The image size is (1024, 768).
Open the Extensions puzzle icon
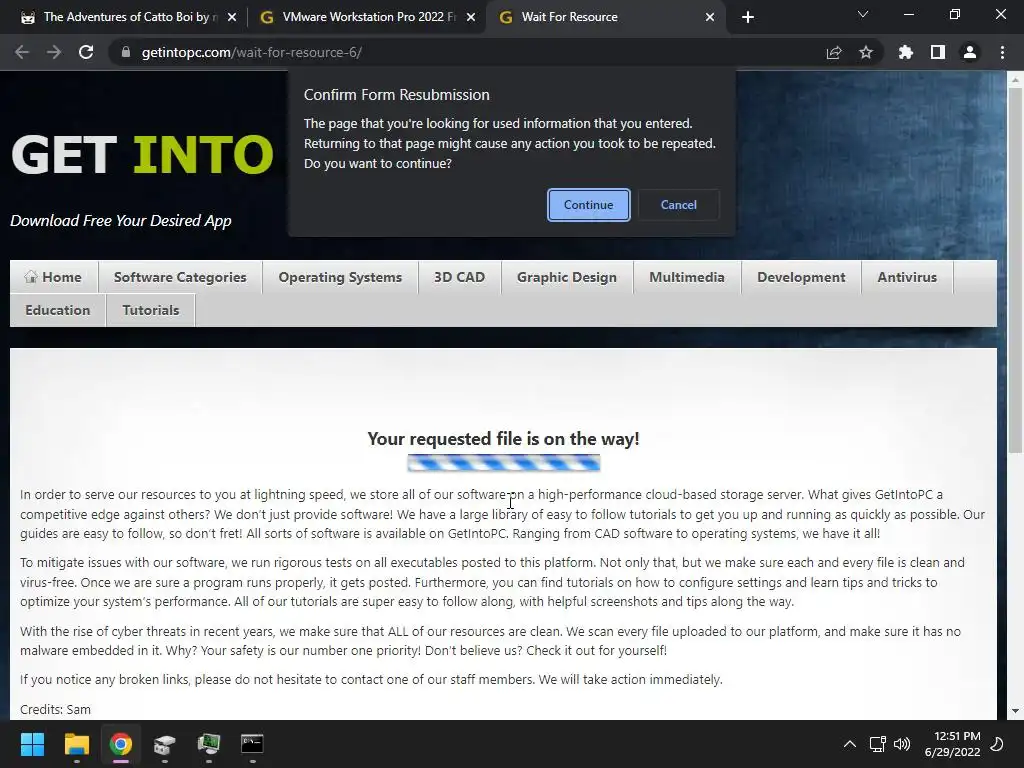[x=905, y=52]
